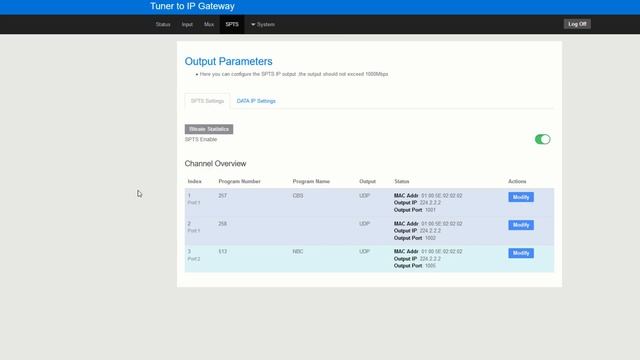Image resolution: width=640 pixels, height=360 pixels.
Task: Click the Index column header
Action: coord(195,181)
